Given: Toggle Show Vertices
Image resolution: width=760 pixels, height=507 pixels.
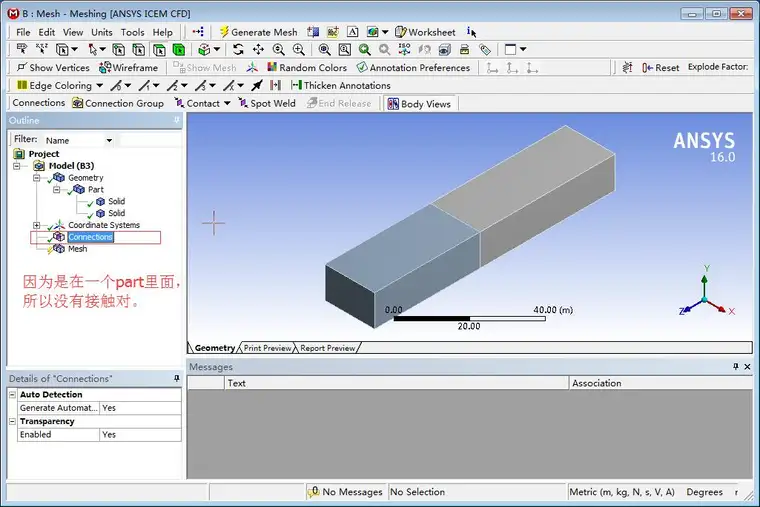Looking at the screenshot, I should tap(53, 68).
